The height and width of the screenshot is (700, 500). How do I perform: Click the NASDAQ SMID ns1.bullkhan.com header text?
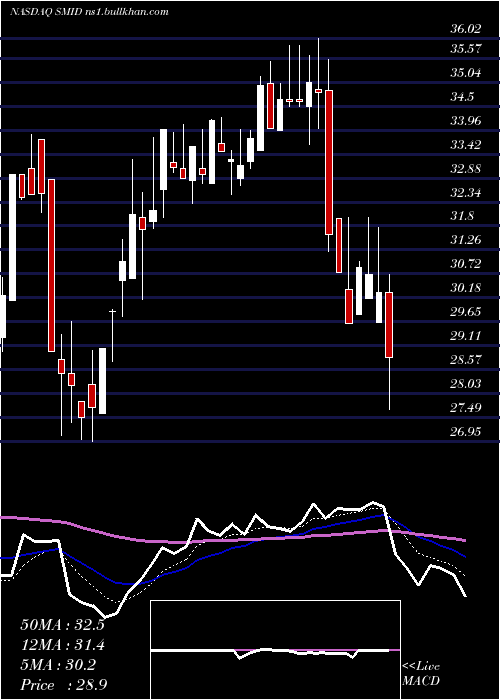click(89, 12)
